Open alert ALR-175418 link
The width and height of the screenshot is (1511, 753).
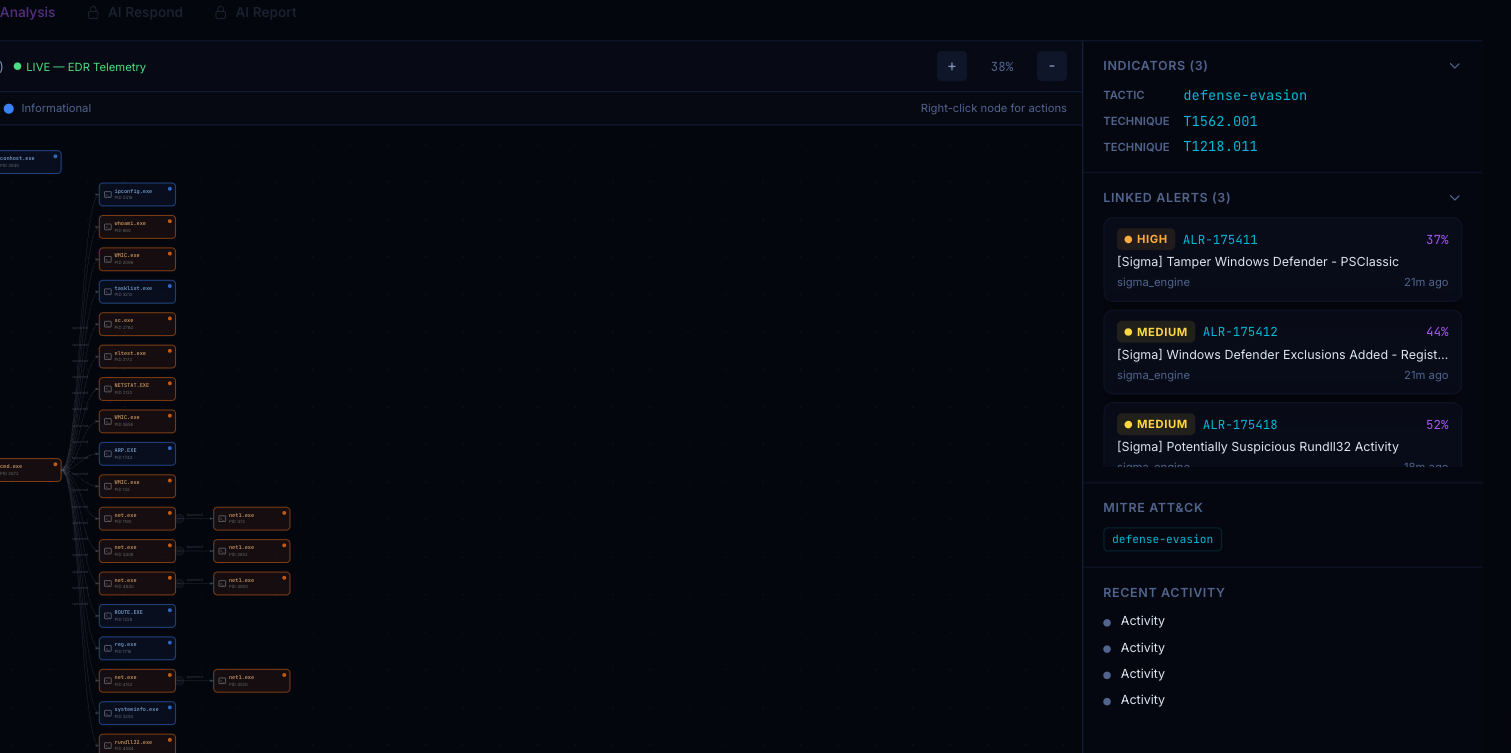point(1240,425)
